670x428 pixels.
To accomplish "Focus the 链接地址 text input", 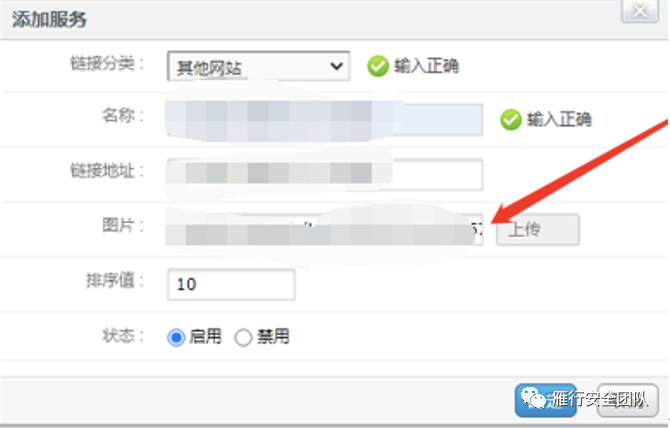I will [325, 174].
